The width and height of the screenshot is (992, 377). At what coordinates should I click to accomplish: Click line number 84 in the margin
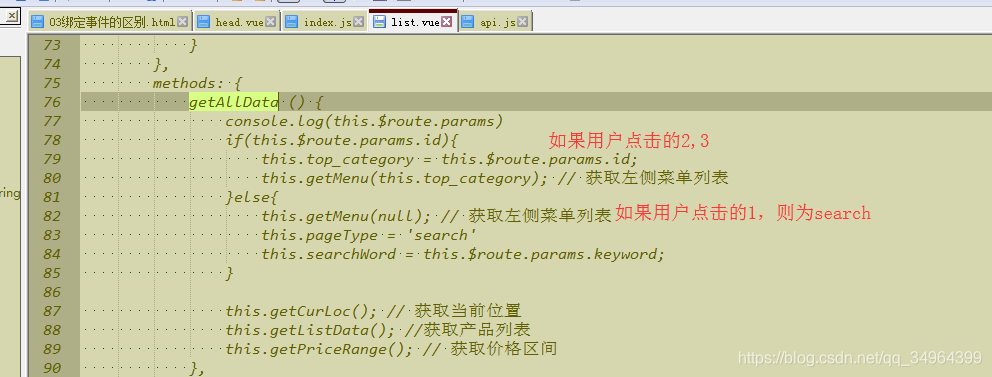(52, 254)
